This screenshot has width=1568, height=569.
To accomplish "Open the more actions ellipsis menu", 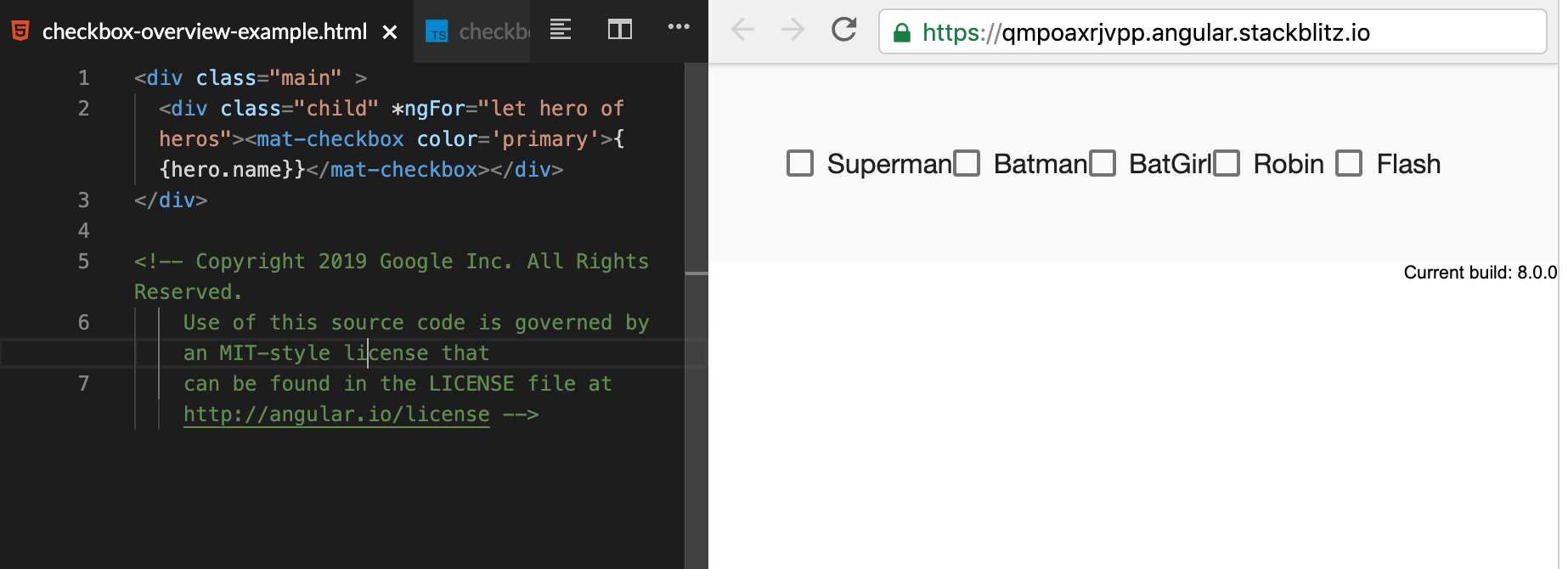I will click(x=679, y=26).
